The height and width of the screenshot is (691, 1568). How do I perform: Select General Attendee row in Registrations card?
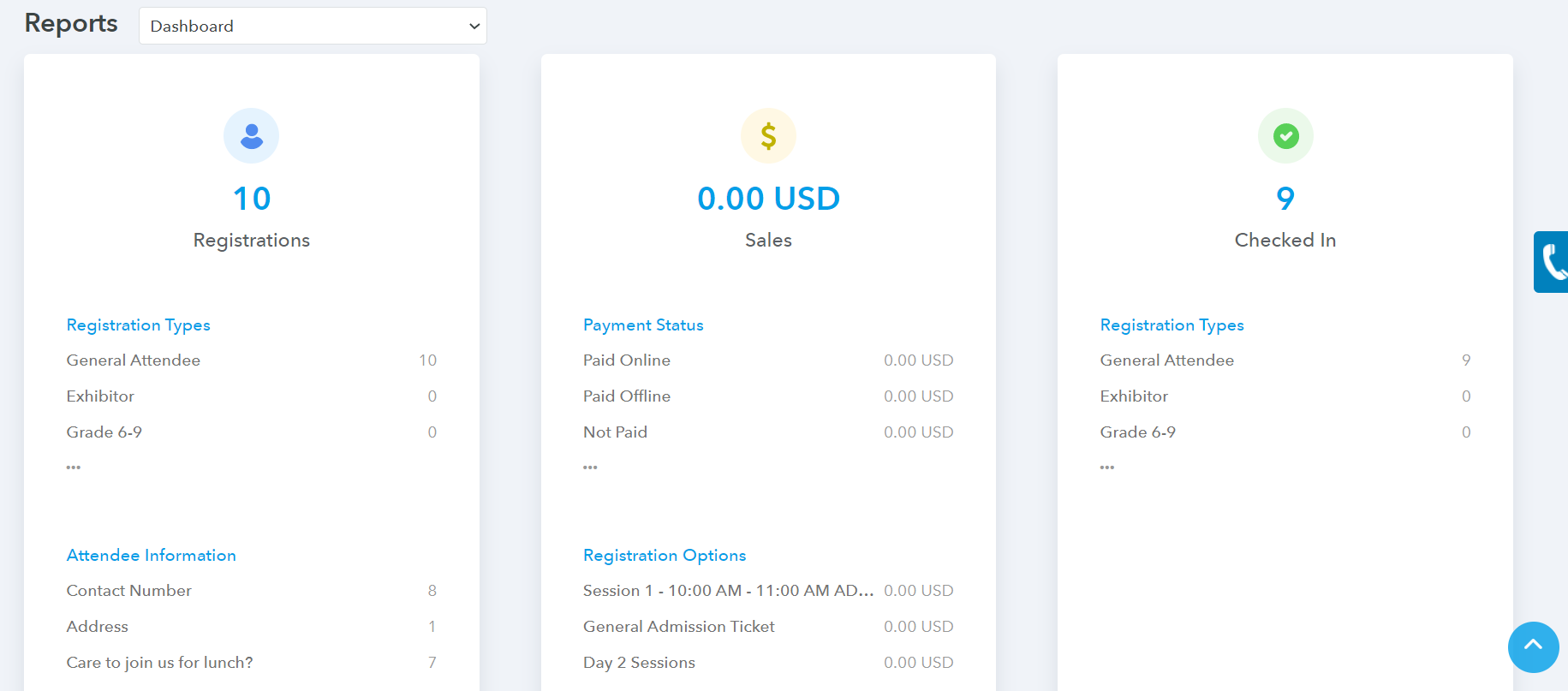pos(252,360)
